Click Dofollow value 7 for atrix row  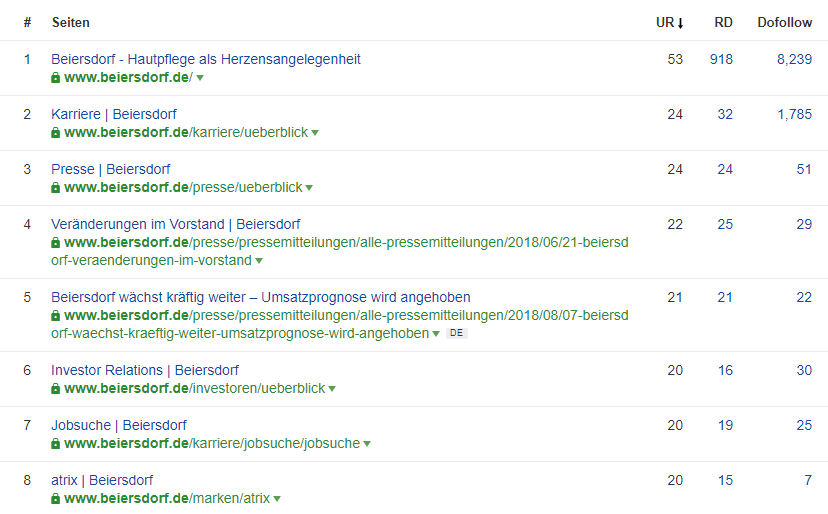808,480
